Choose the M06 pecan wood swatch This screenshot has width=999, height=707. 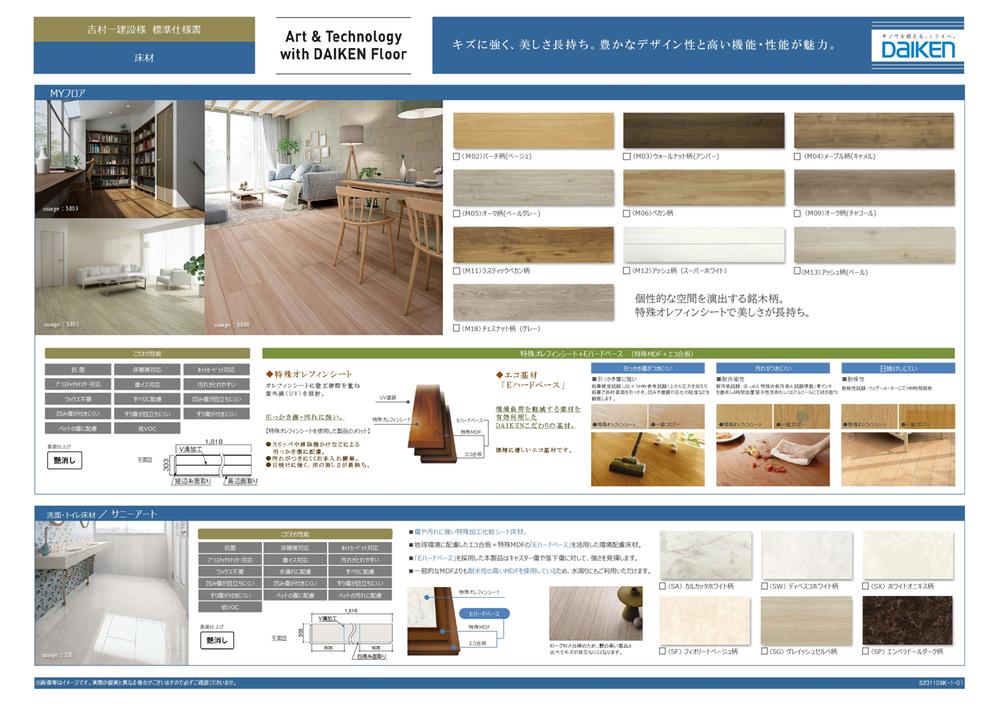tap(704, 188)
